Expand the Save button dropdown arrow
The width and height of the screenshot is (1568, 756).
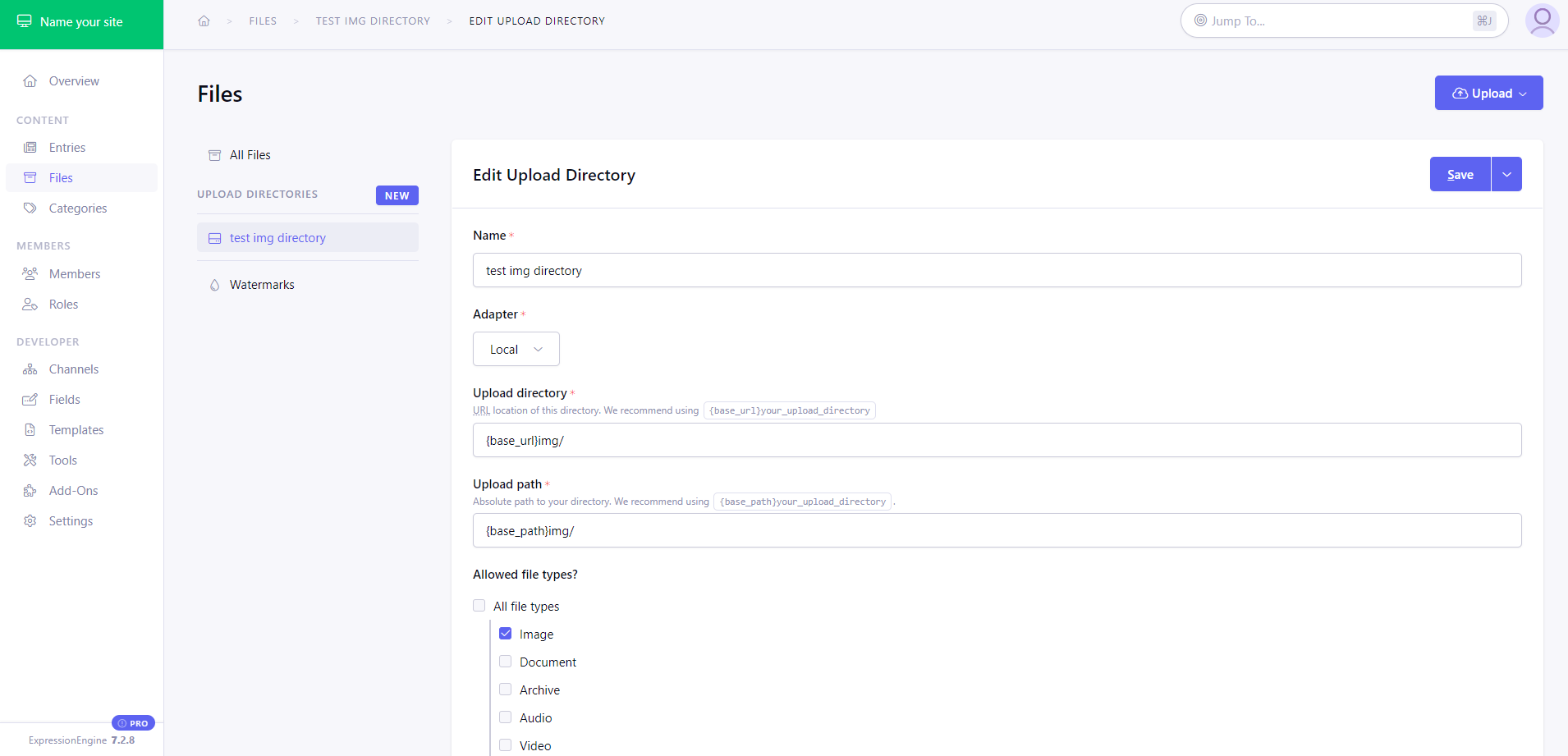[x=1506, y=174]
